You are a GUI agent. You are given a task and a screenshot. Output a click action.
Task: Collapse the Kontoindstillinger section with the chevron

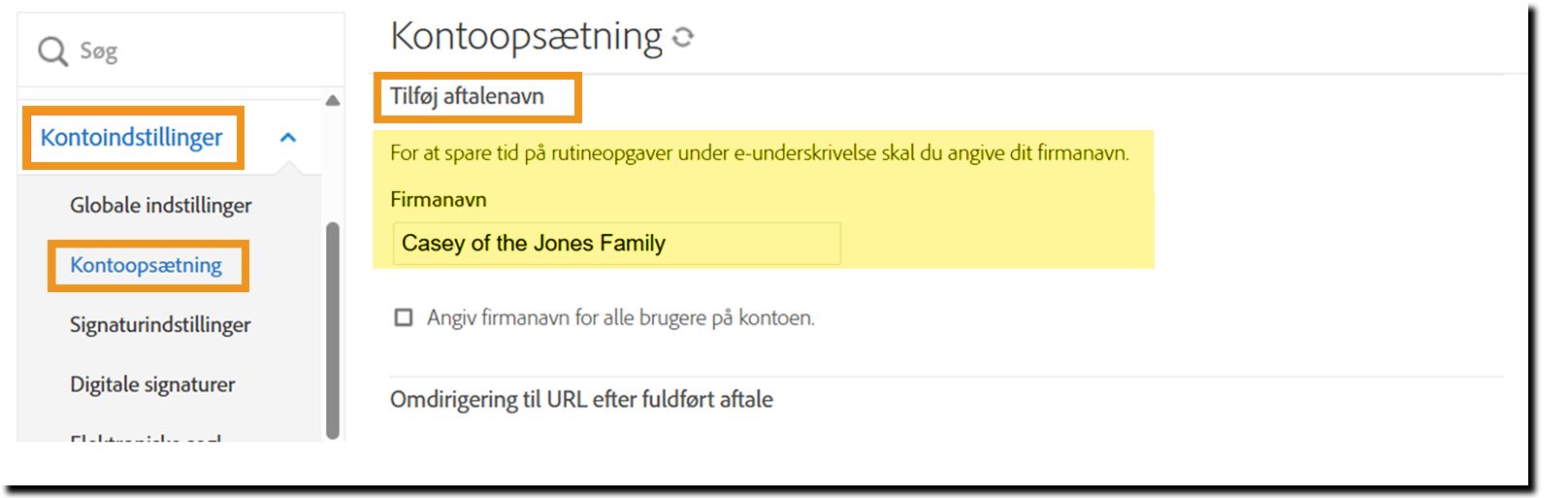point(288,138)
